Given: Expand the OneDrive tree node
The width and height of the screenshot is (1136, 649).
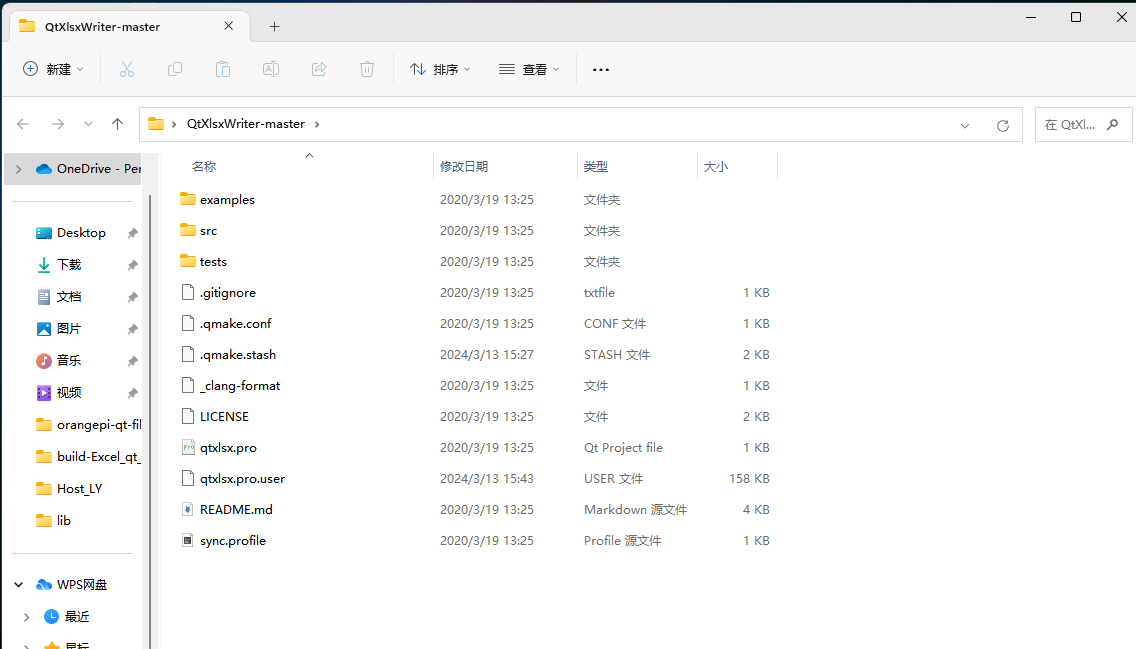Looking at the screenshot, I should [x=19, y=169].
